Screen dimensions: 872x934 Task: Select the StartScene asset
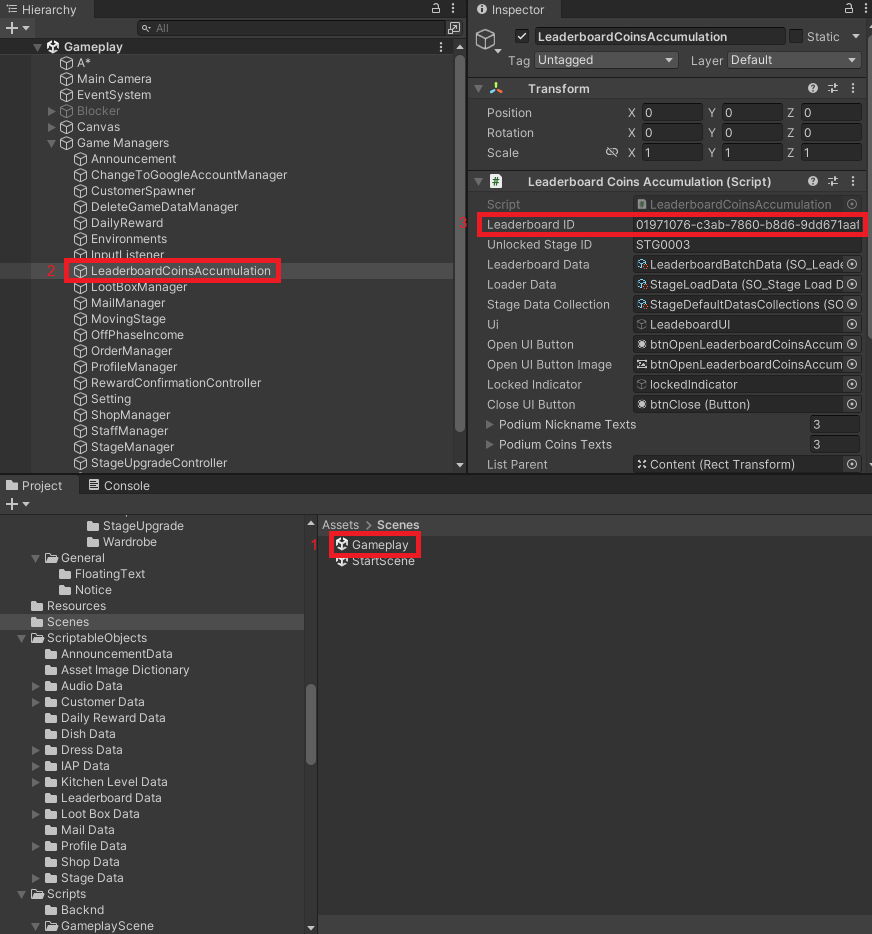[382, 561]
